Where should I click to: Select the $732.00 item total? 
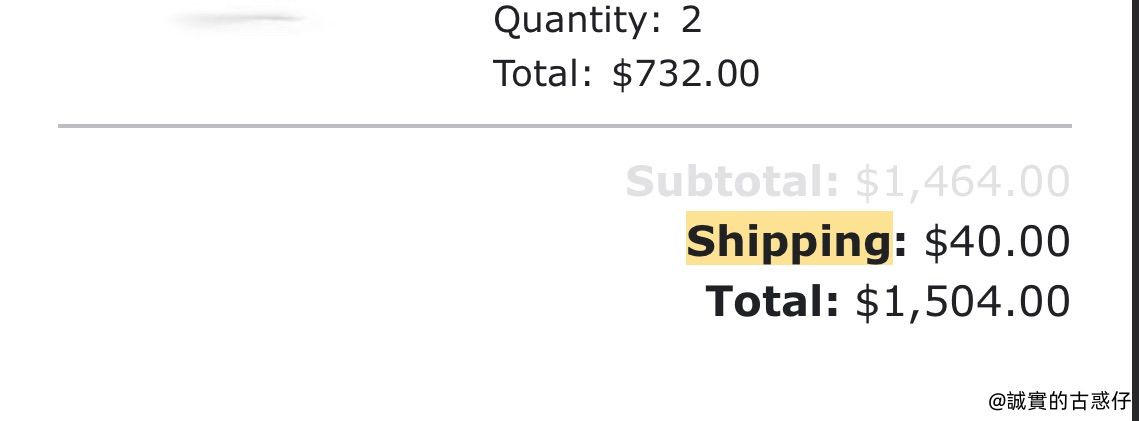tap(686, 74)
